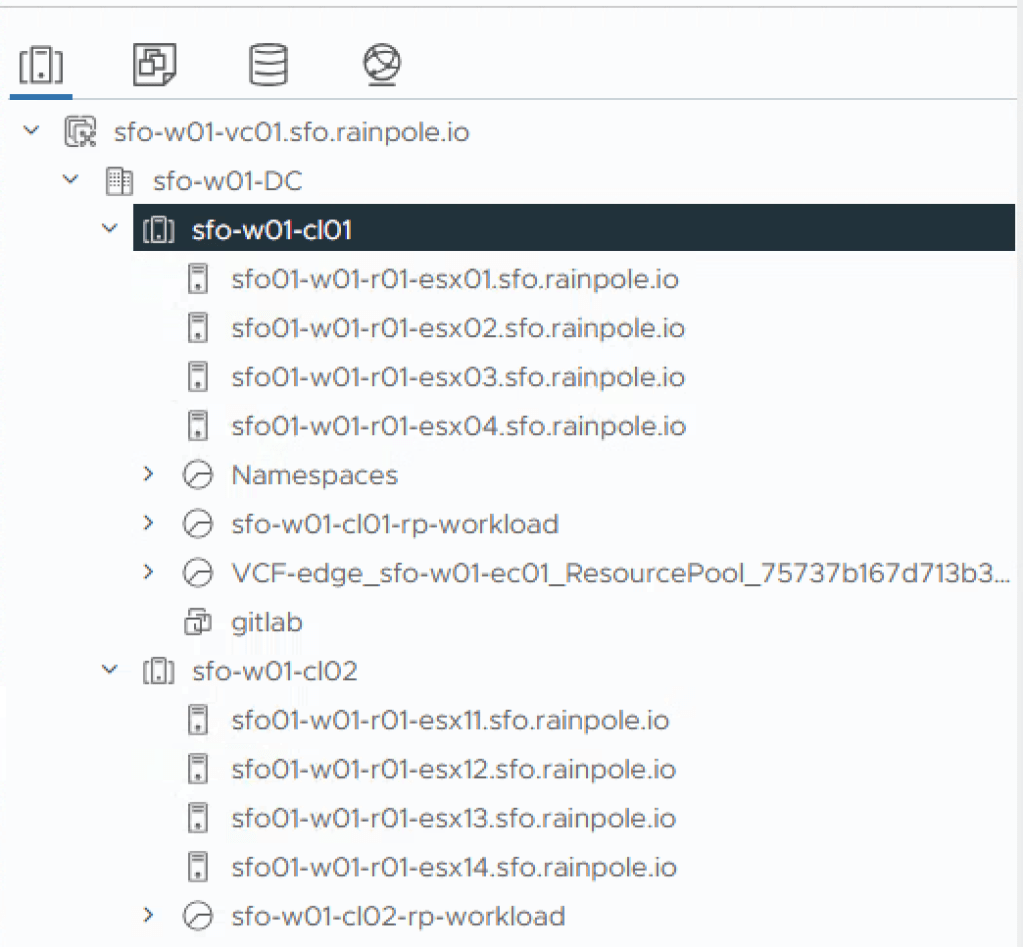Open the Storage inventory view icon
This screenshot has height=947, width=1023.
268,66
